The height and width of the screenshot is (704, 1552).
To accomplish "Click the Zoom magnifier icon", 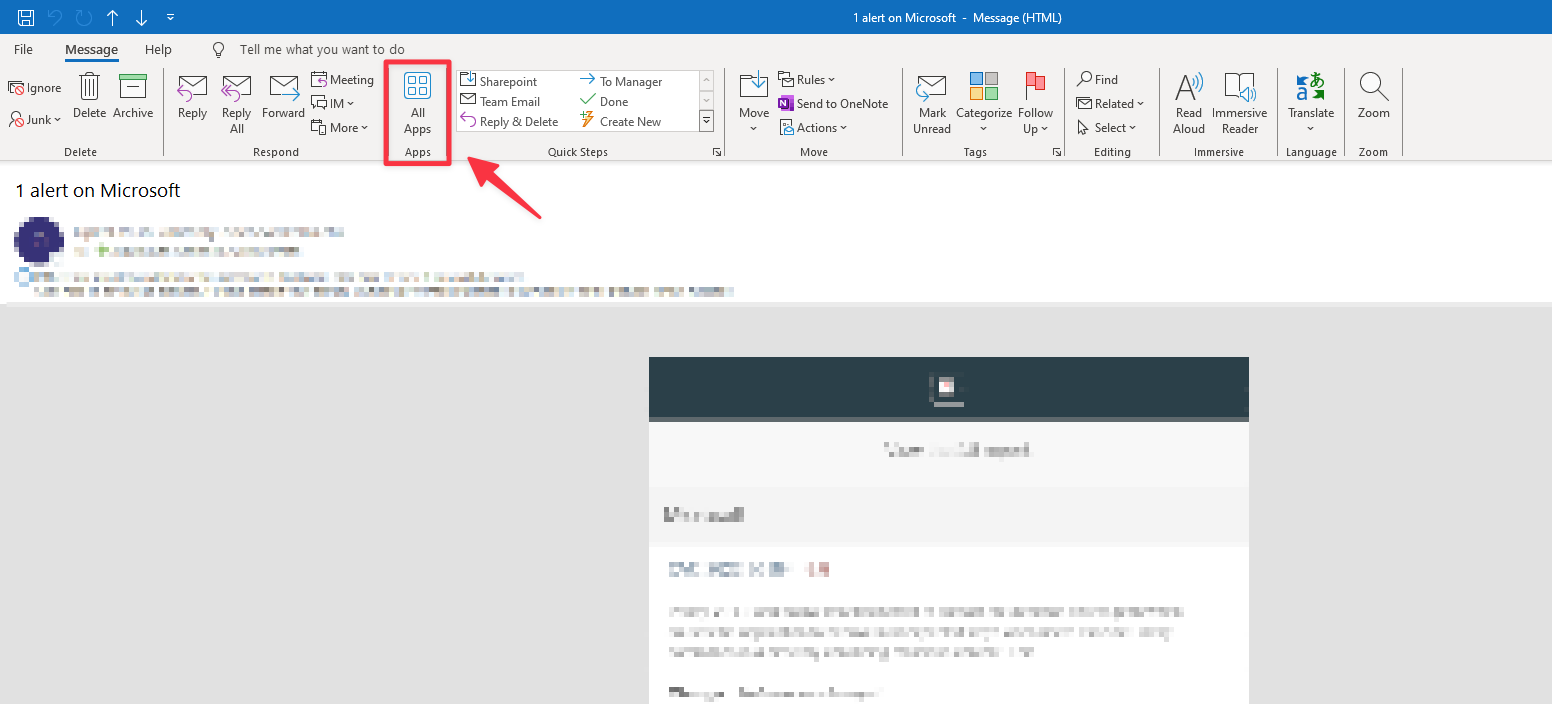I will click(x=1374, y=88).
